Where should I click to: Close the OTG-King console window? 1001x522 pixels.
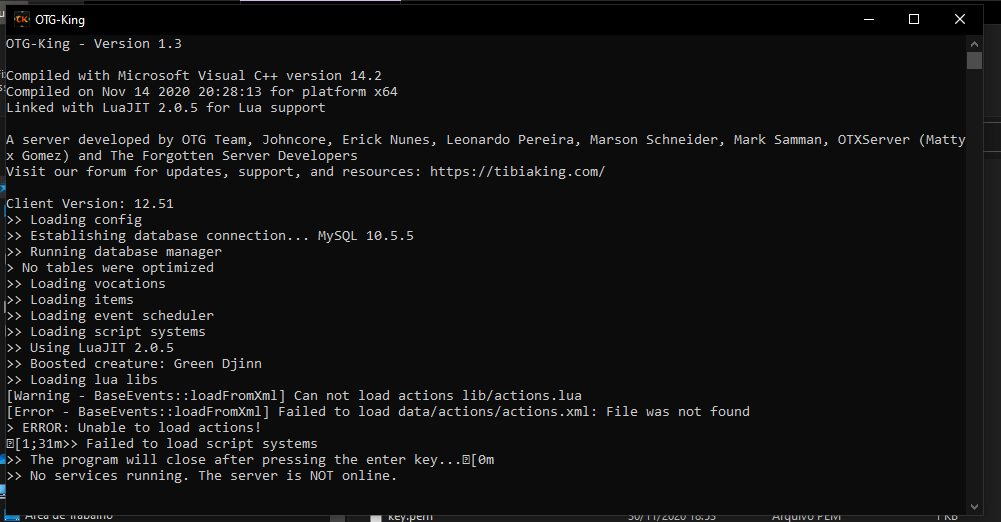pyautogui.click(x=960, y=19)
